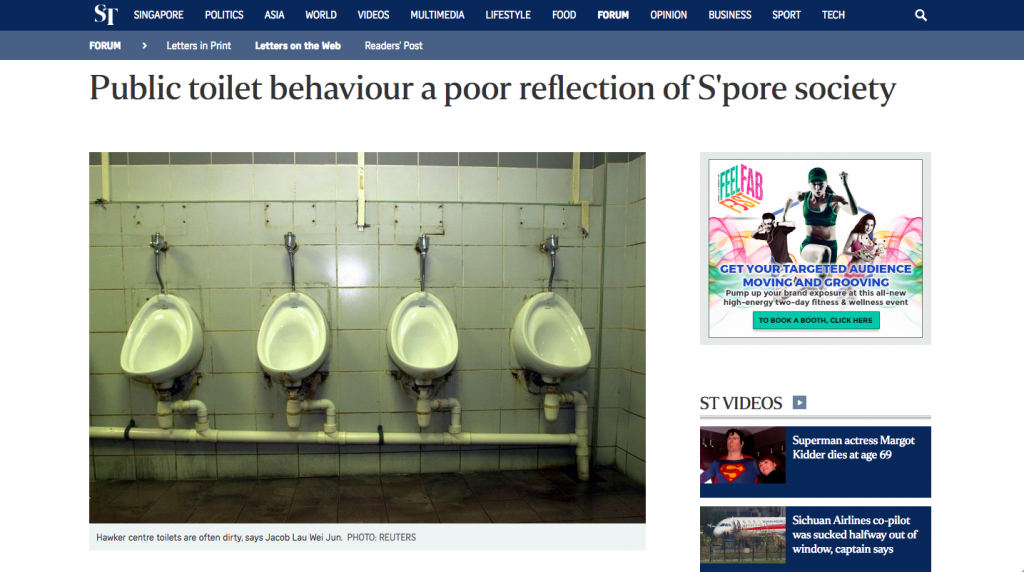The image size is (1024, 572).
Task: Go to the Politics section
Action: (224, 15)
